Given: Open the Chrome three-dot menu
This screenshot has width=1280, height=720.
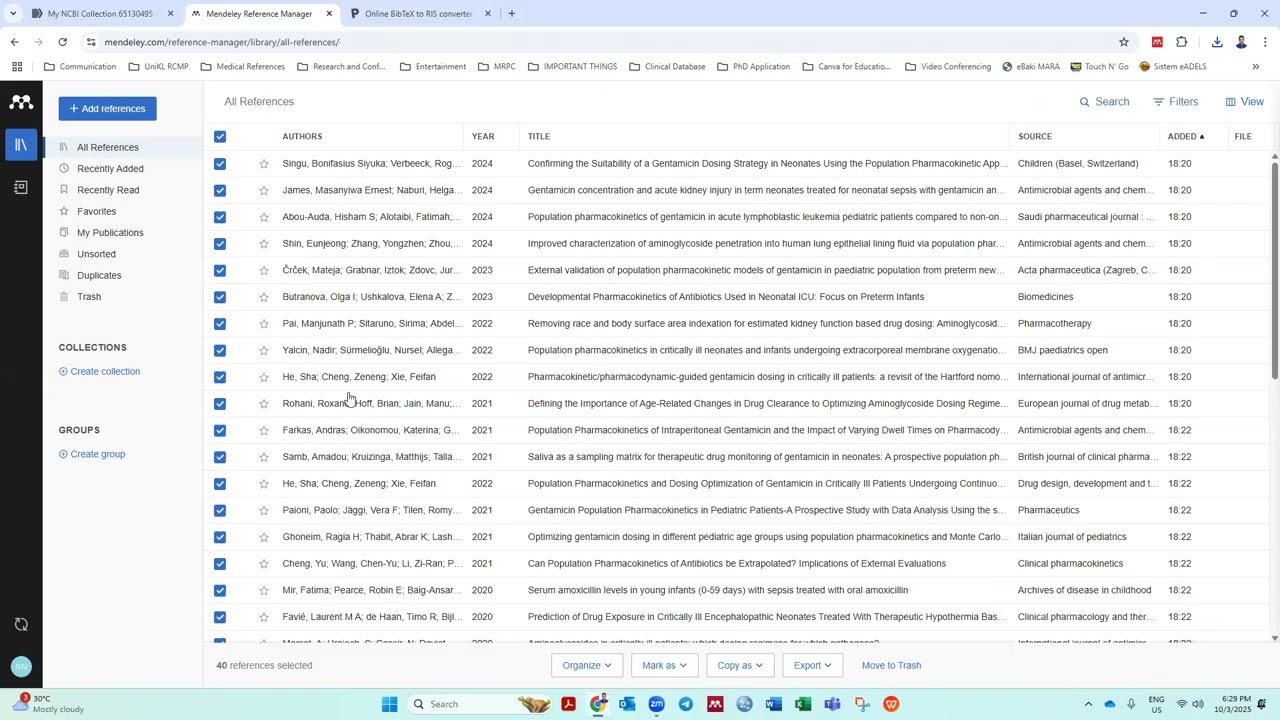Looking at the screenshot, I should tap(1265, 42).
